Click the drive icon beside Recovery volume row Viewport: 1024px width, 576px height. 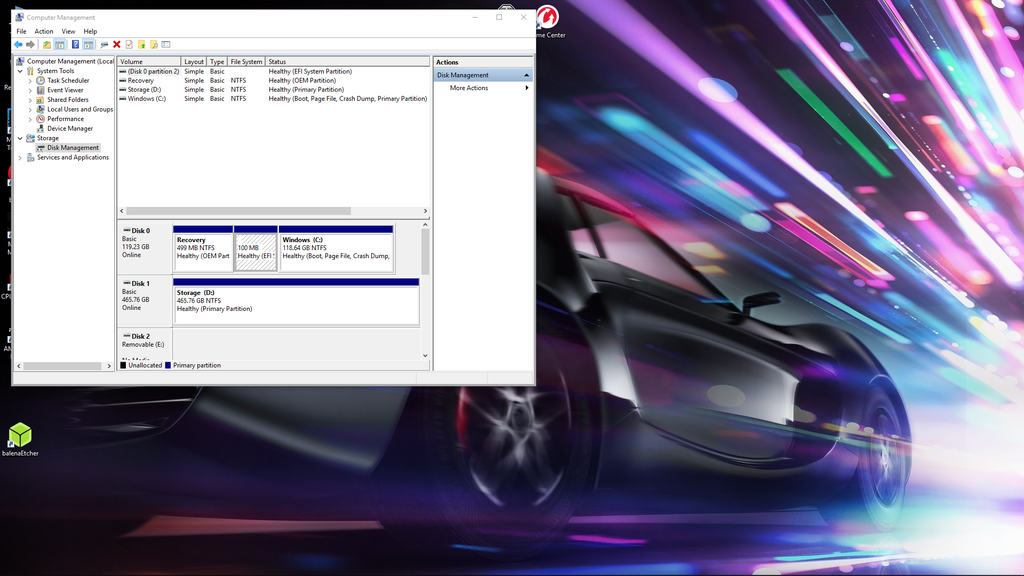123,80
